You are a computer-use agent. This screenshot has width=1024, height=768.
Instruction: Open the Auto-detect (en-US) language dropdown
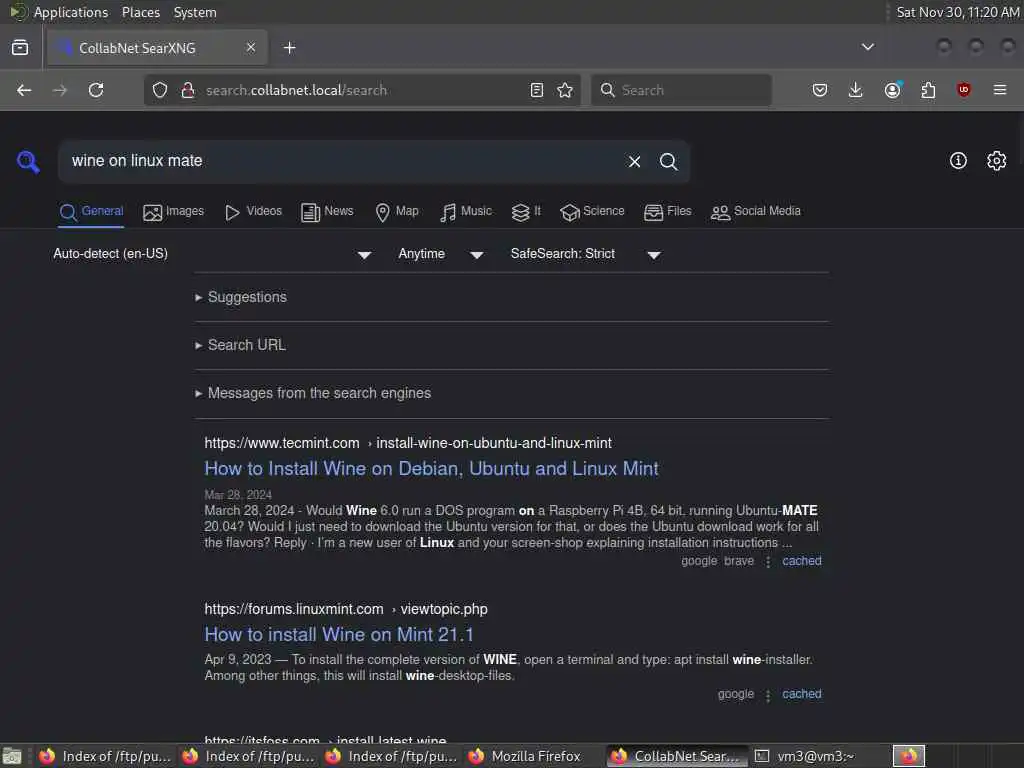213,254
